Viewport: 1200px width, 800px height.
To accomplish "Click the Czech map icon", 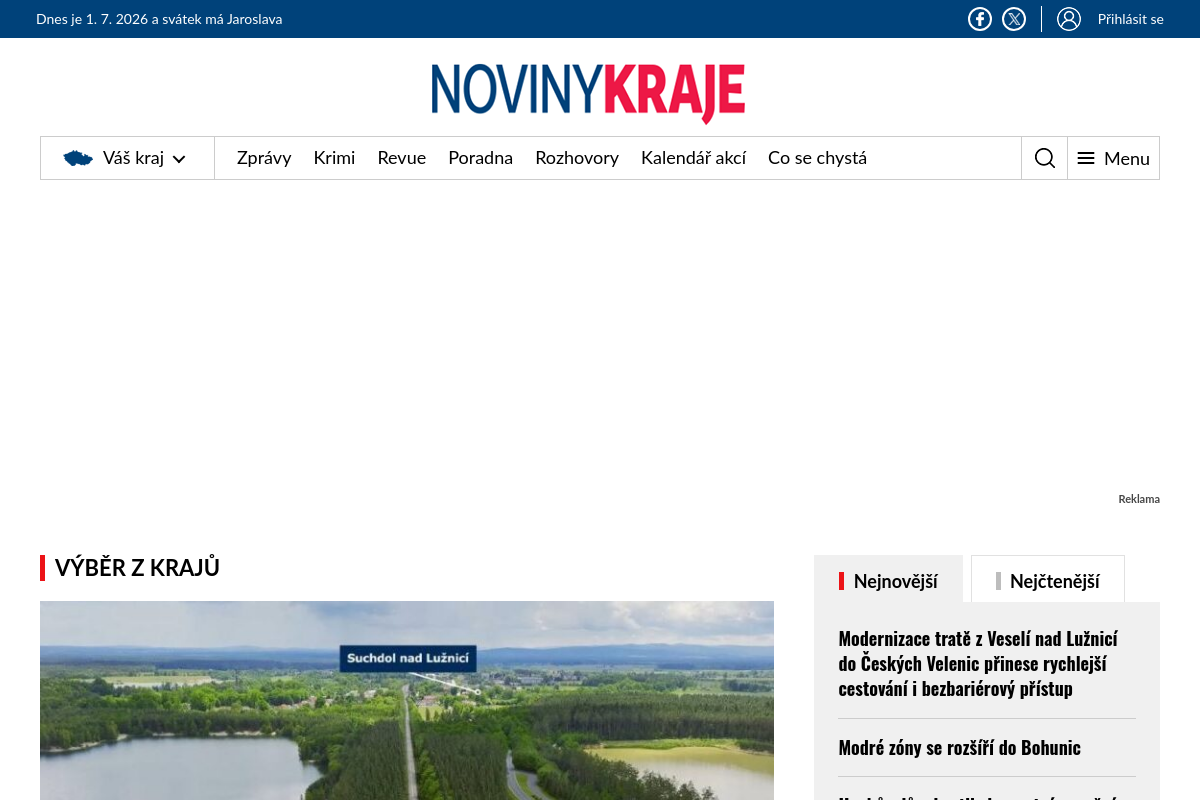I will tap(78, 158).
